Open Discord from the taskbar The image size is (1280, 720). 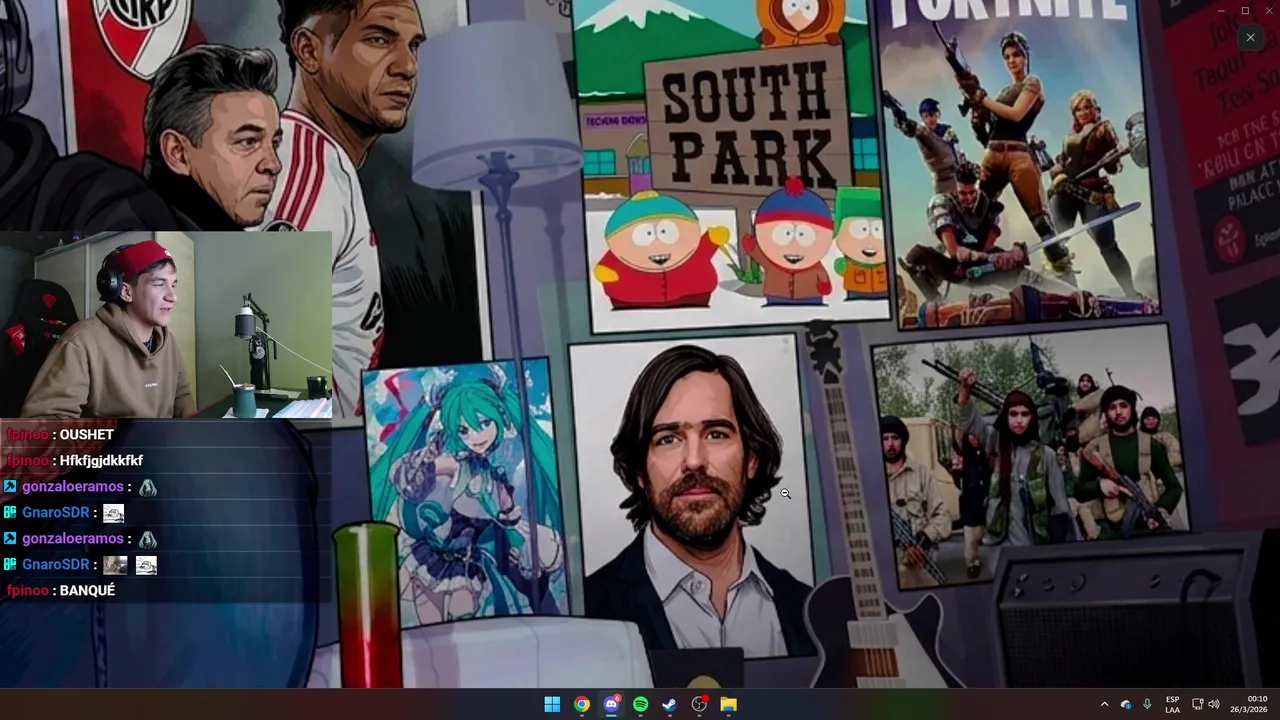point(611,704)
